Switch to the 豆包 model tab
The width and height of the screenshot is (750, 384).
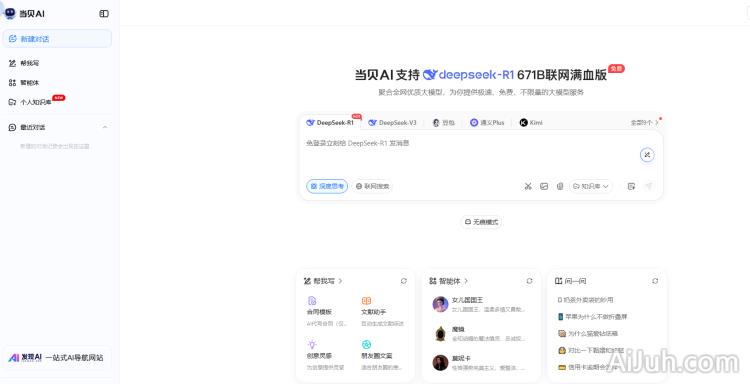pos(443,122)
